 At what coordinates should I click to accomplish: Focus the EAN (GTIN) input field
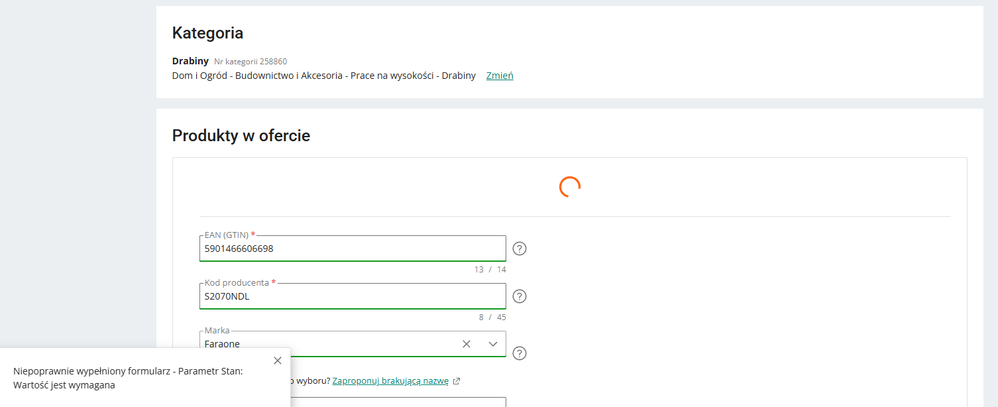coord(352,248)
